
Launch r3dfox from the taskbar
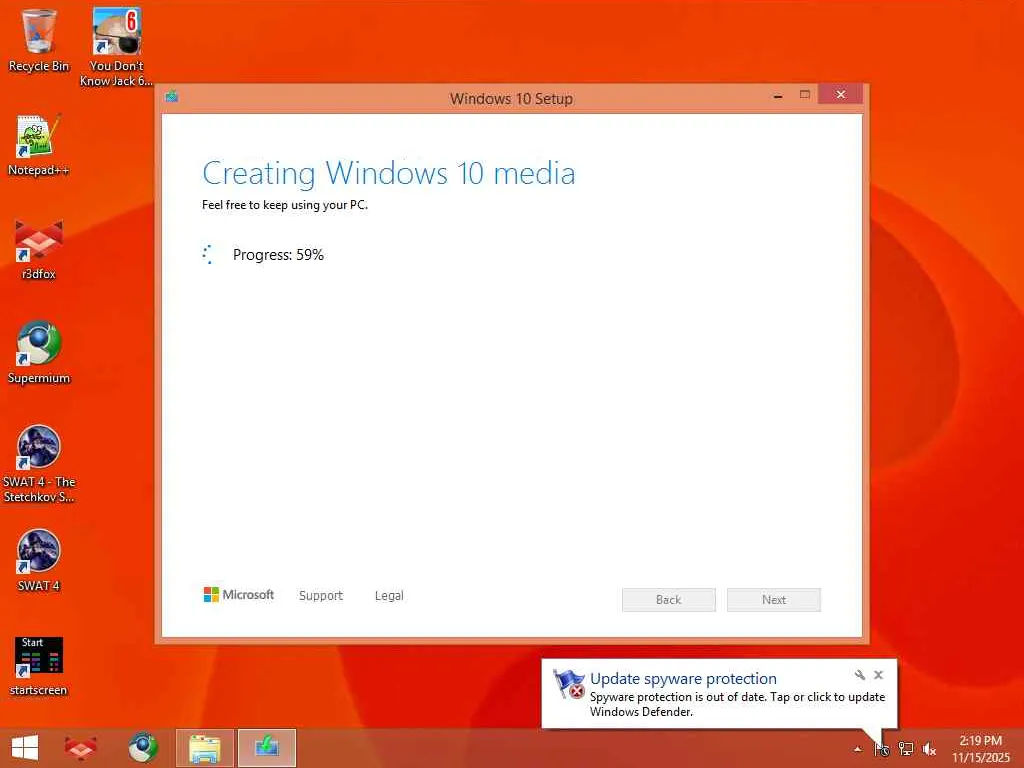pyautogui.click(x=81, y=748)
